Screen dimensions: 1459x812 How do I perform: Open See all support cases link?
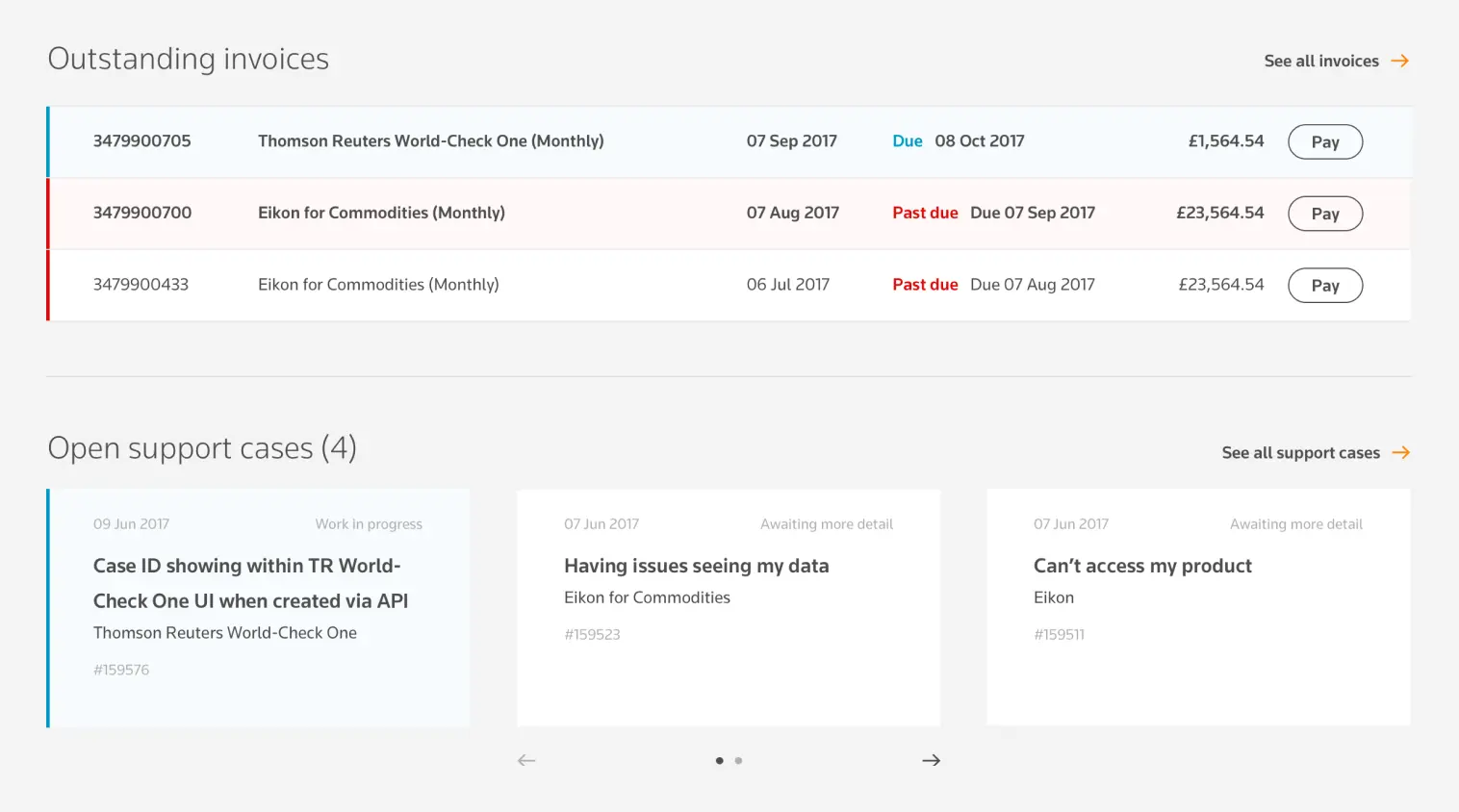[x=1300, y=452]
